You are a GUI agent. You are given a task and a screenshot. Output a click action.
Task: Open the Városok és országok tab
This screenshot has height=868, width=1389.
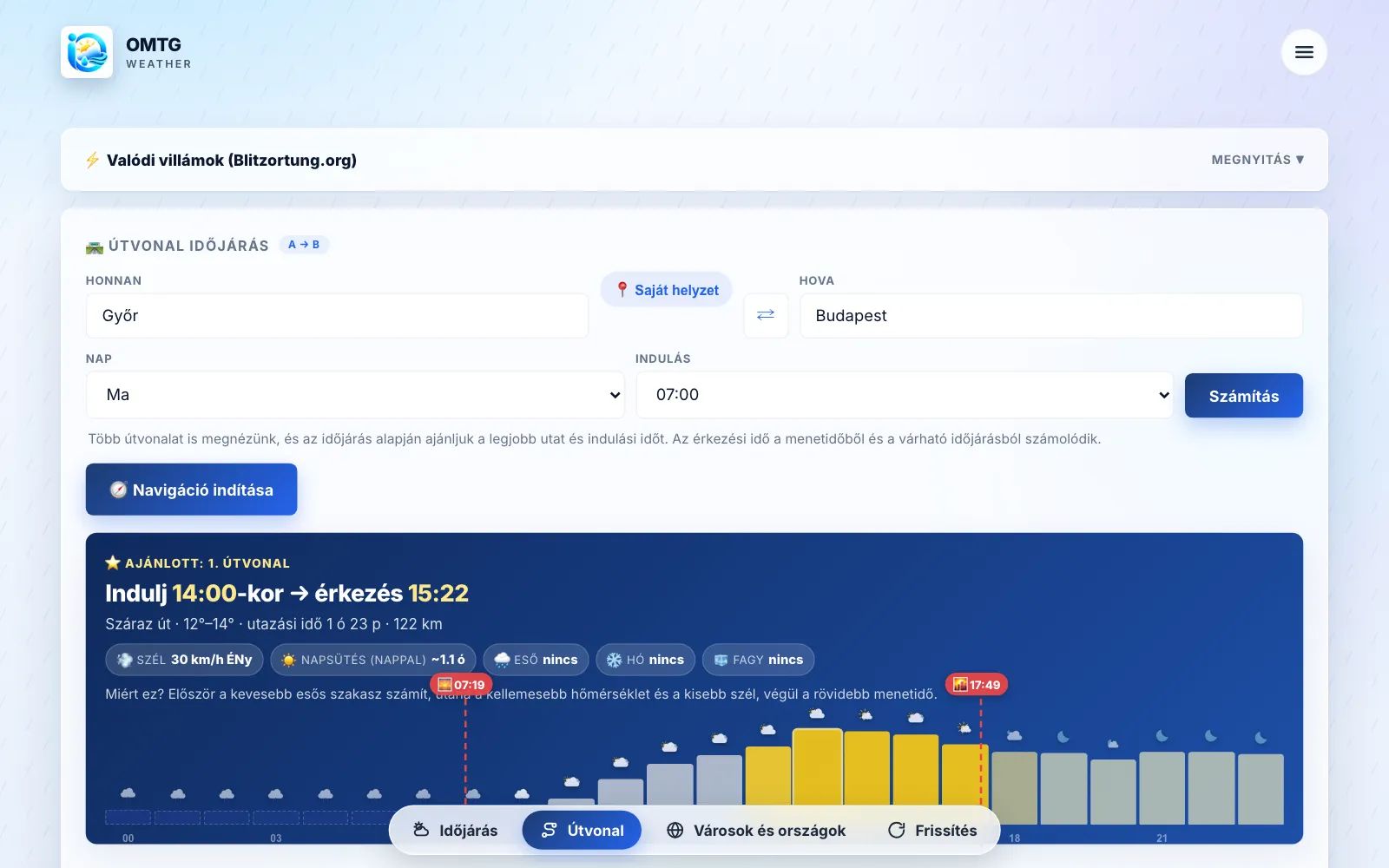pyautogui.click(x=755, y=831)
